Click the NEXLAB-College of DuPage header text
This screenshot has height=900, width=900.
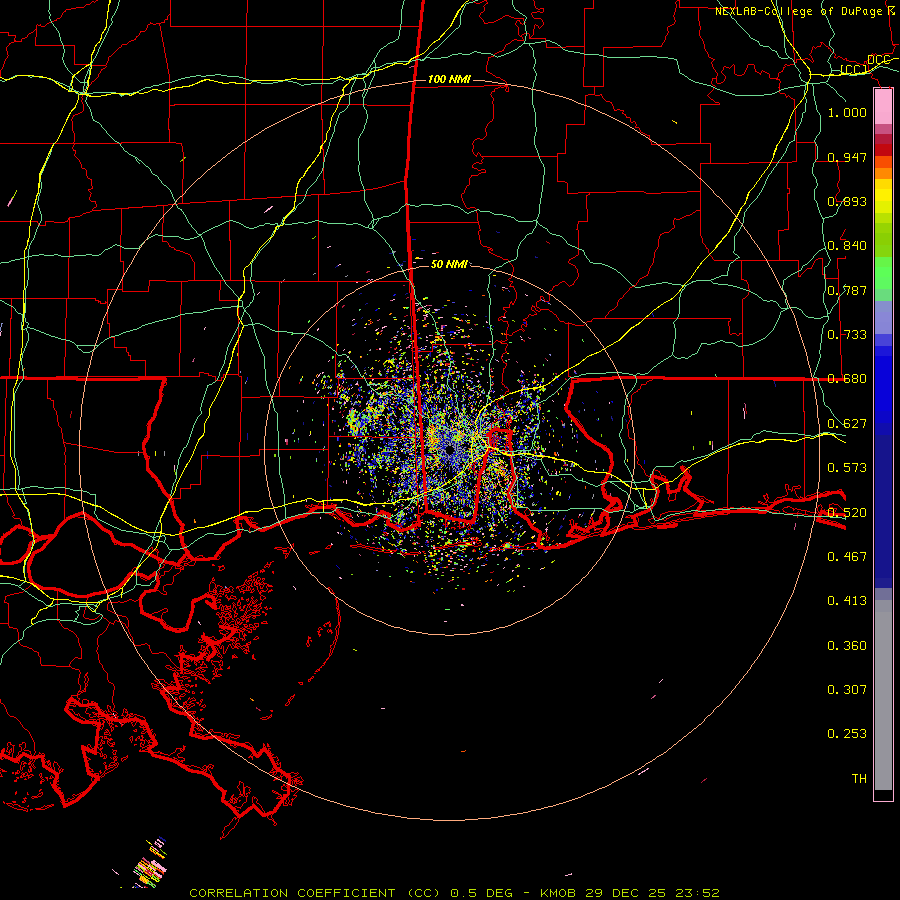point(799,11)
